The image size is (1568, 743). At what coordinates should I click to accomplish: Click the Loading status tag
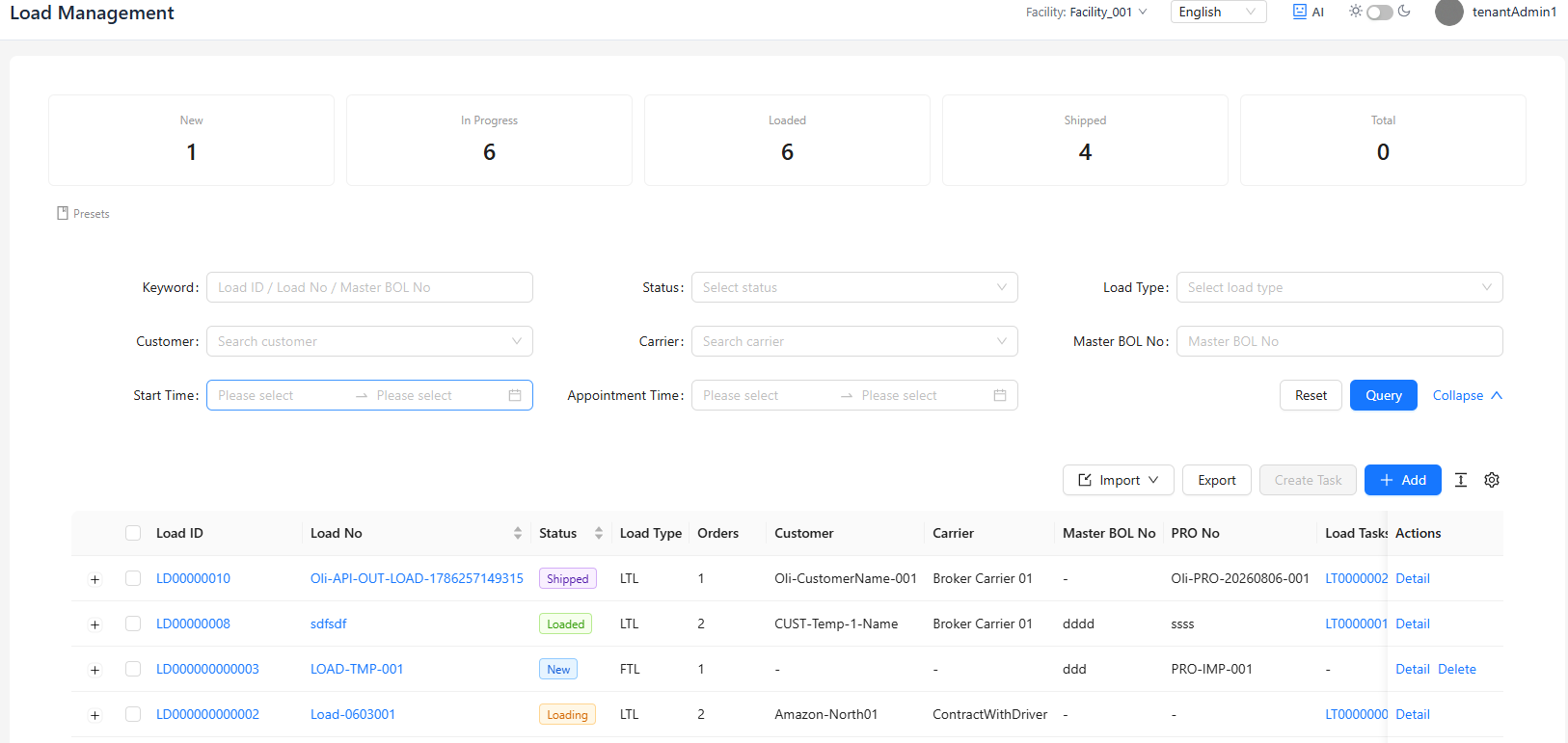(x=567, y=714)
